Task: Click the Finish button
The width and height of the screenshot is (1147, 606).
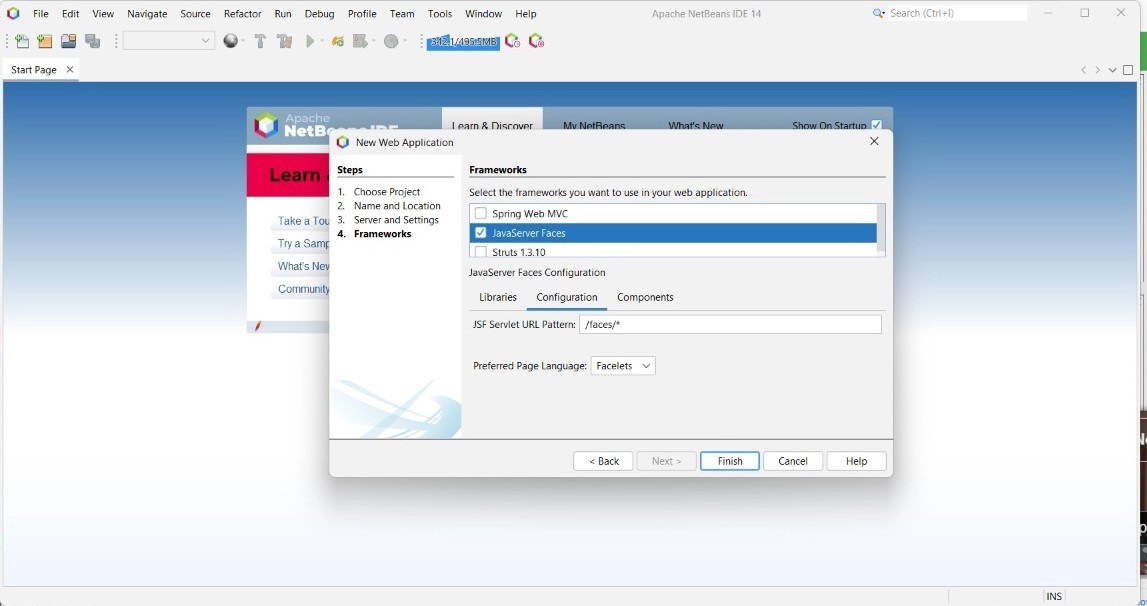Action: point(729,460)
